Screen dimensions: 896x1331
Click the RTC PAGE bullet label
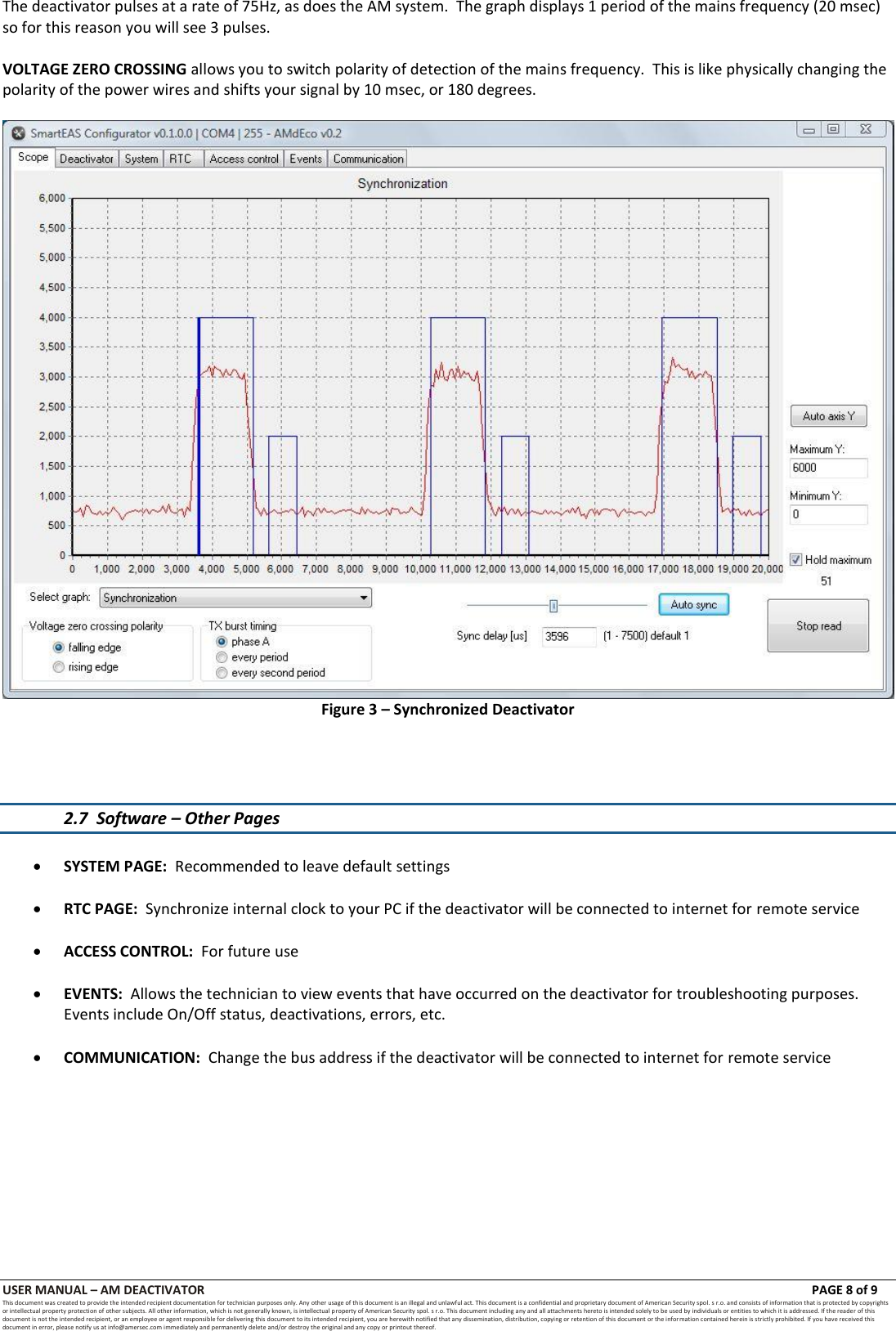click(101, 909)
